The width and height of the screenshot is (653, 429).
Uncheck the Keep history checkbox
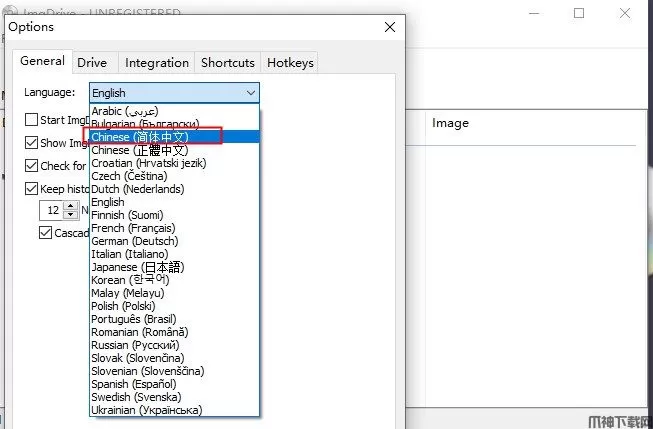click(x=32, y=189)
